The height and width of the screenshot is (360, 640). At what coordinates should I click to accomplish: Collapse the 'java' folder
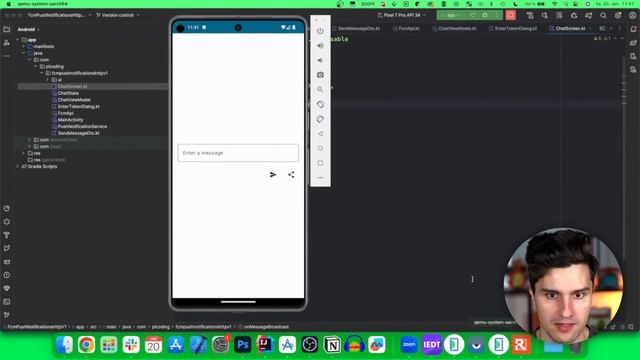24,53
